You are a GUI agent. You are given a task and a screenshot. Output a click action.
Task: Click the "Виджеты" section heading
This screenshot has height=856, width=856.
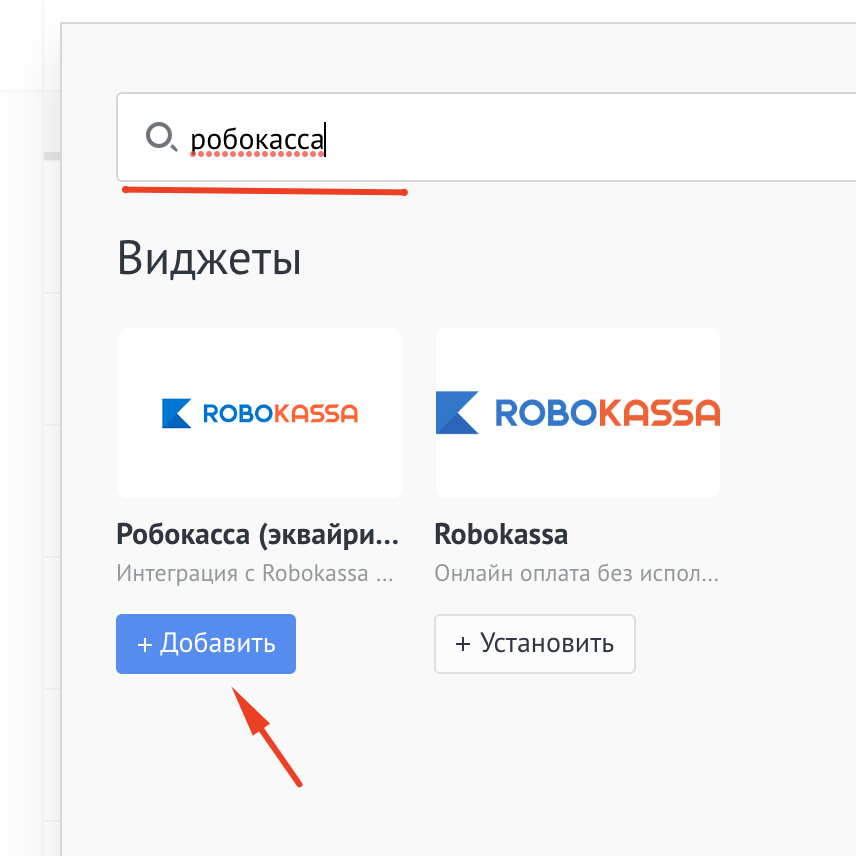coord(209,259)
